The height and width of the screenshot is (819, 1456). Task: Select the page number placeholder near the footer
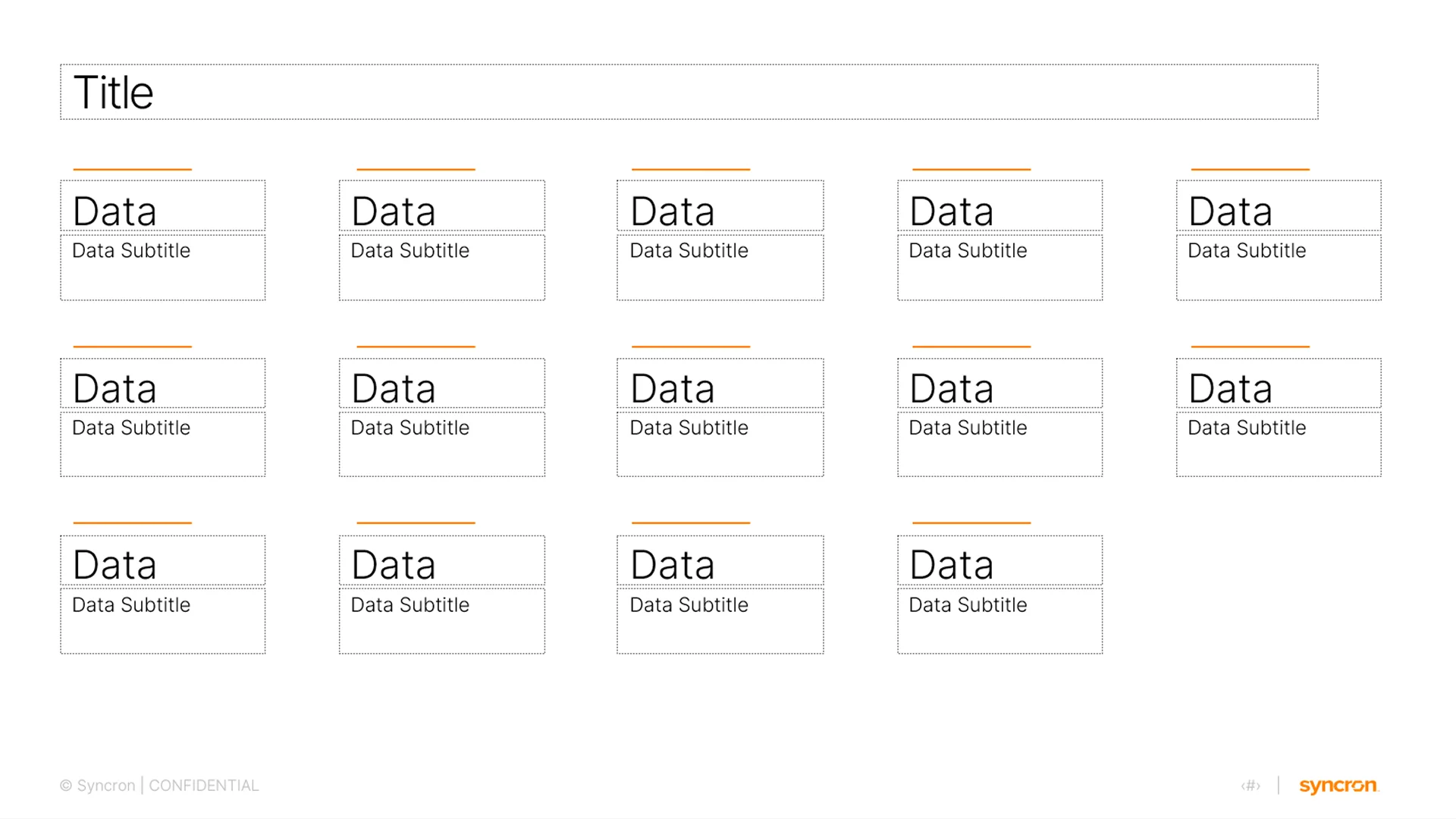1251,786
